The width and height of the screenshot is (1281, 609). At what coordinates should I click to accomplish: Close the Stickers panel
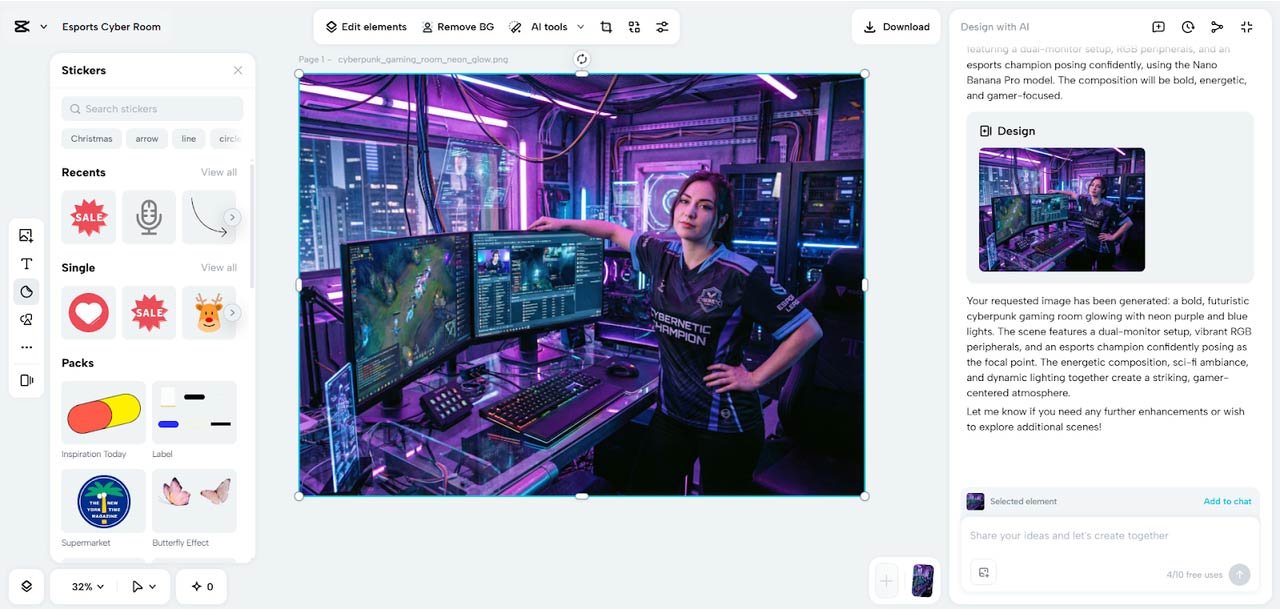tap(237, 70)
